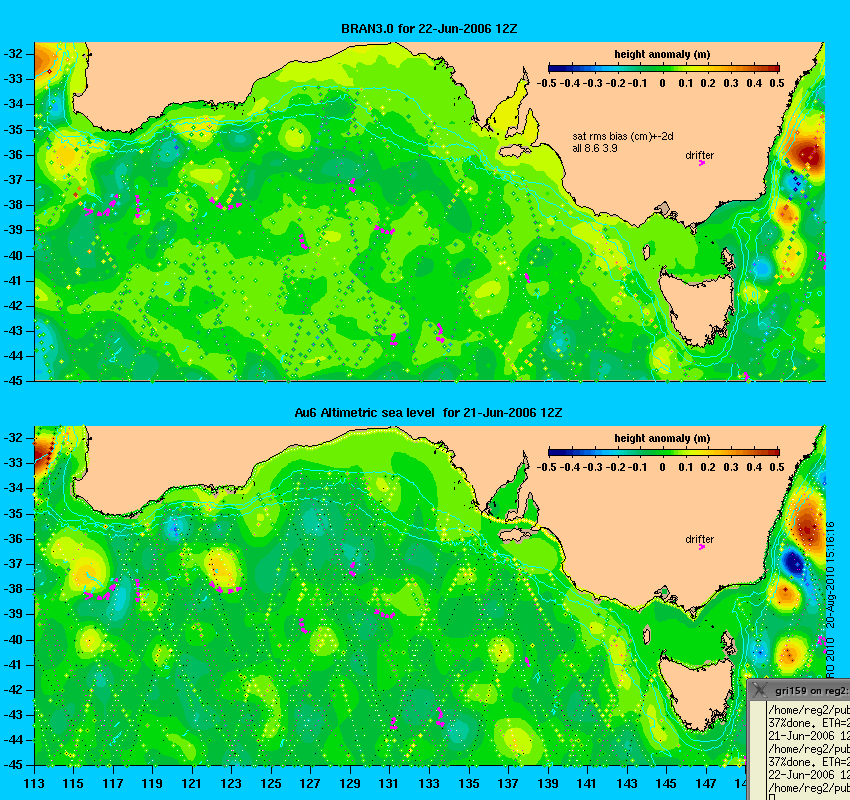
Task: Click the X11 icon in the terminal title bar
Action: [761, 689]
